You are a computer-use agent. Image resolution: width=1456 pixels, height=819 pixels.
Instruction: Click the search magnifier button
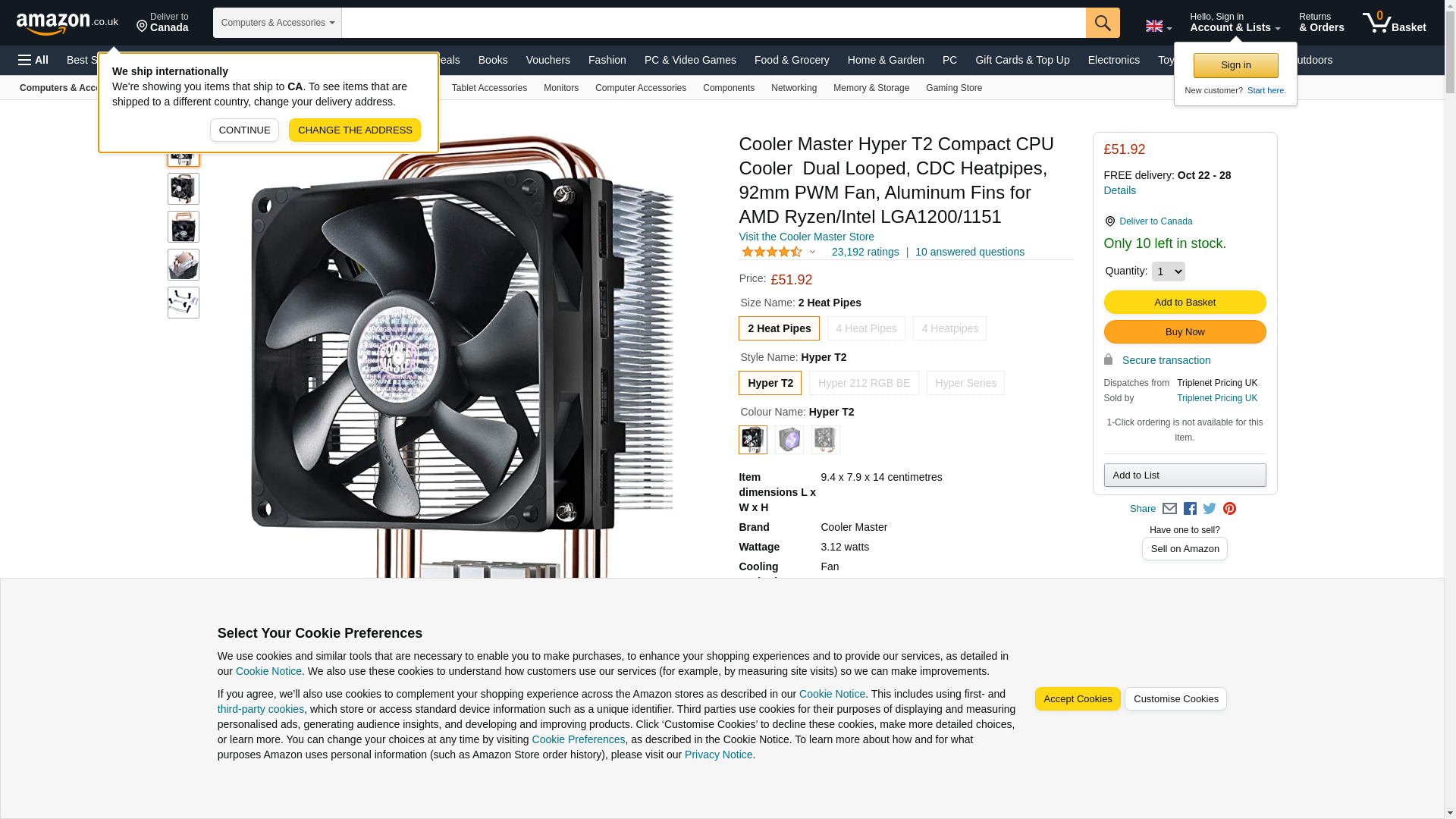[1103, 23]
